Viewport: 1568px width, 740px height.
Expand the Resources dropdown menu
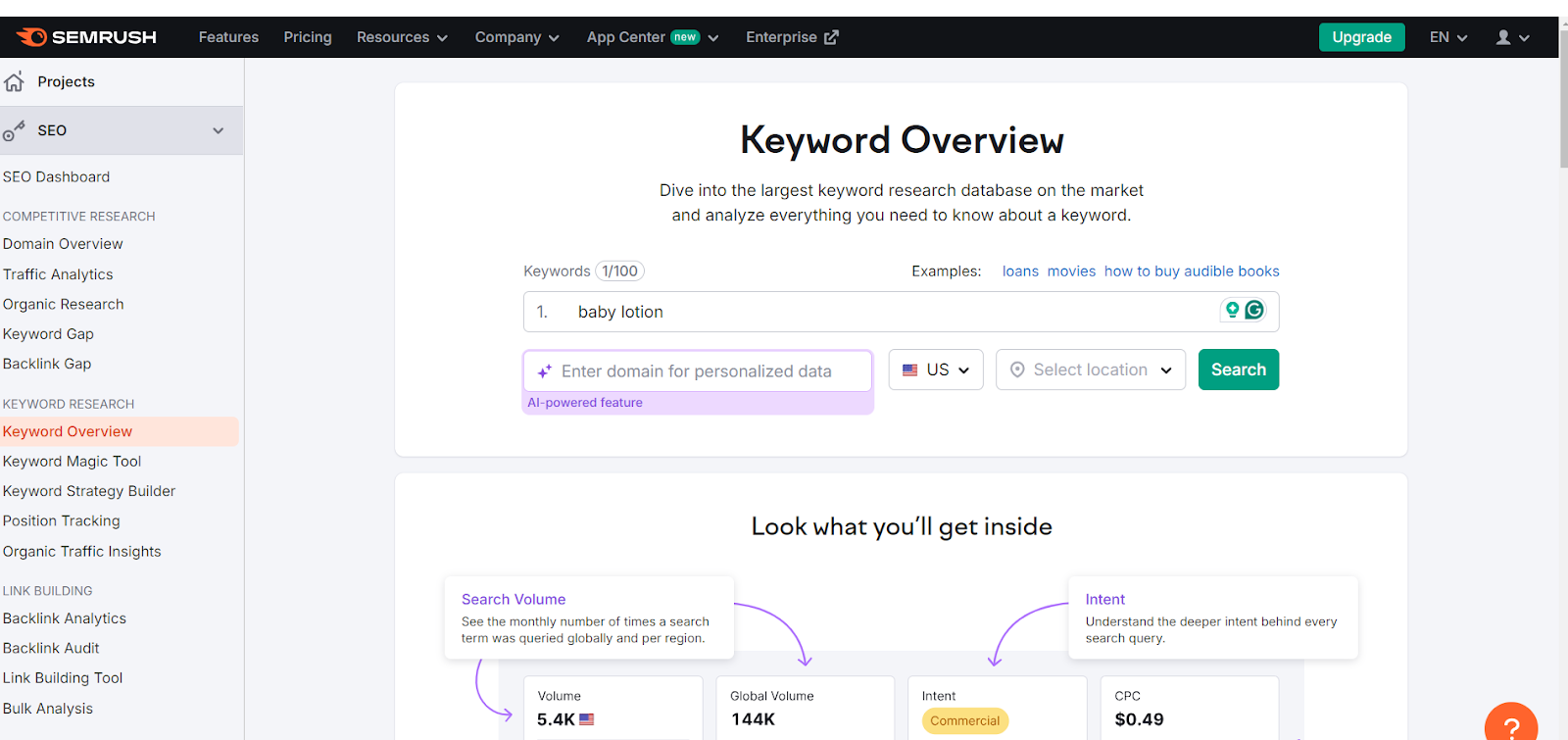(x=402, y=37)
